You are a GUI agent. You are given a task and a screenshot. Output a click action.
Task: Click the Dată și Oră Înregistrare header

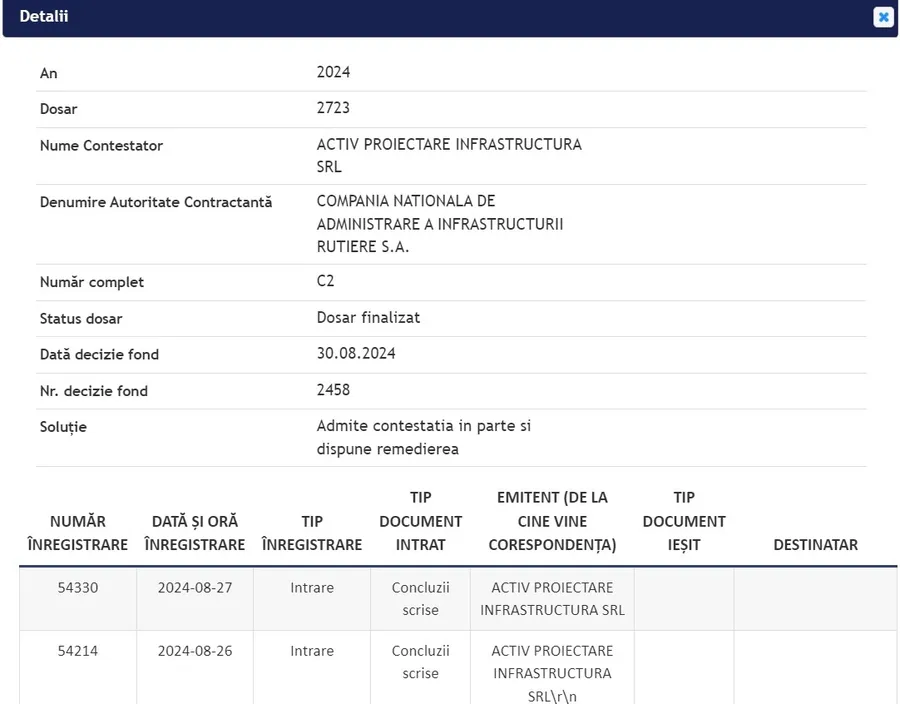click(195, 533)
